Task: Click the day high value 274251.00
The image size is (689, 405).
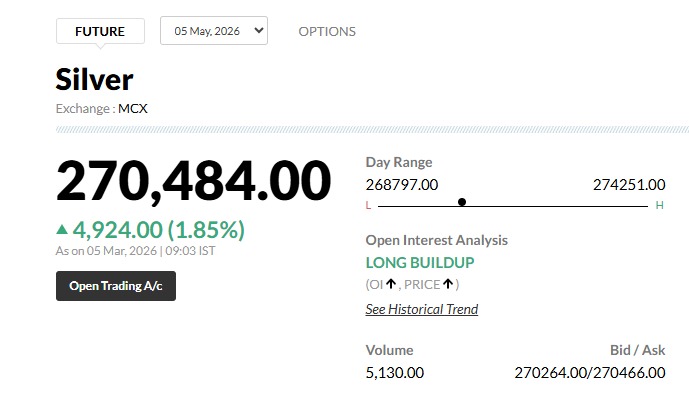Action: [628, 184]
